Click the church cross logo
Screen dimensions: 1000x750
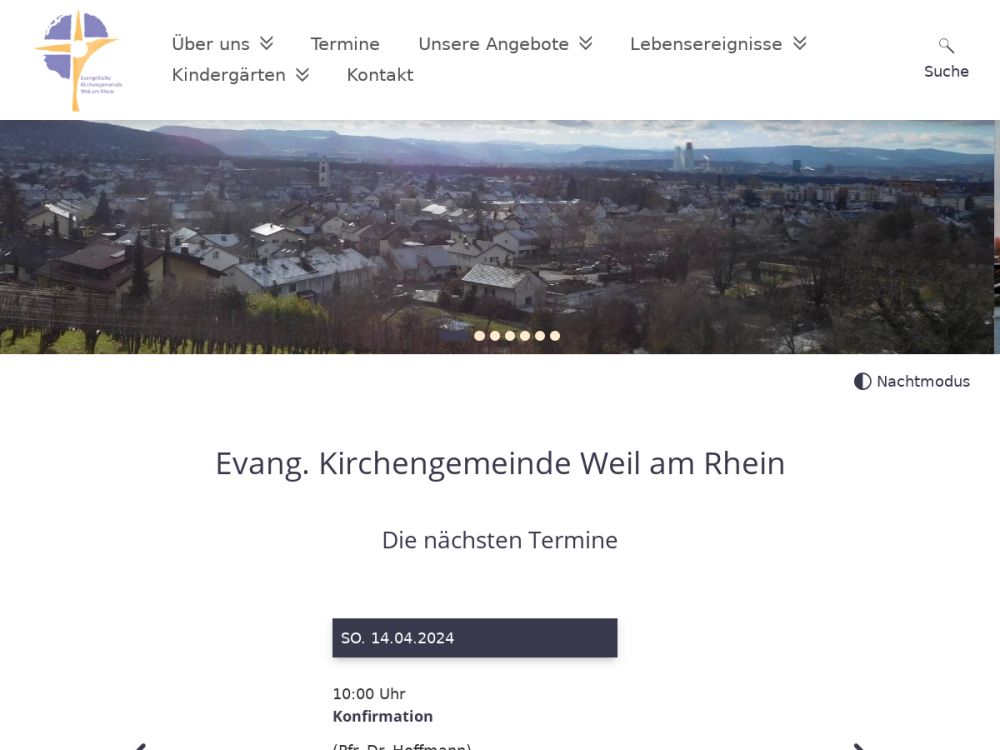tap(78, 61)
